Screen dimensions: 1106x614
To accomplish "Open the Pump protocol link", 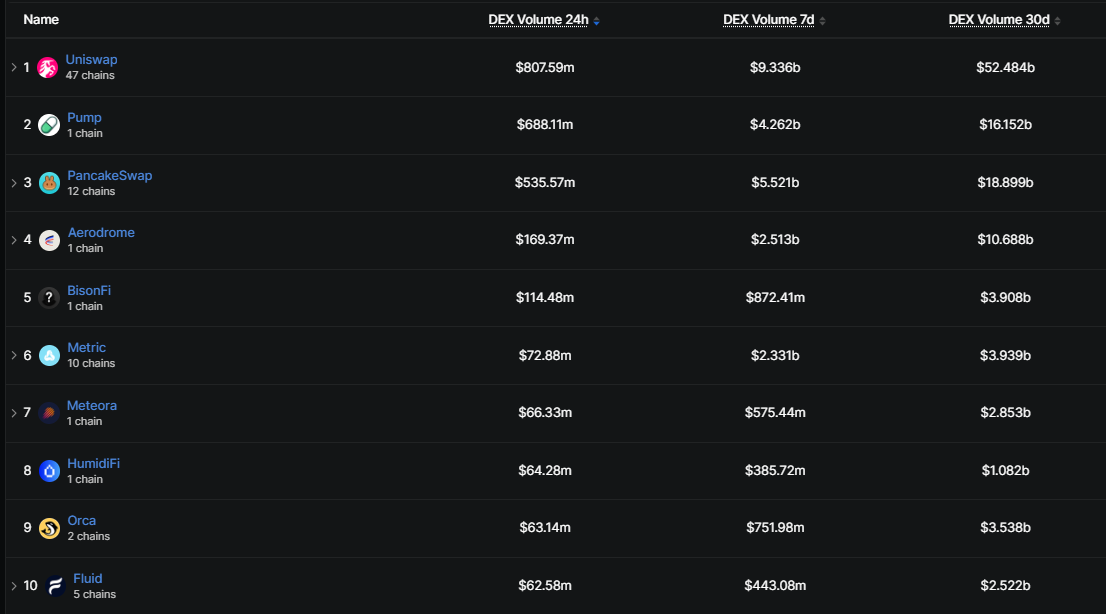I will [84, 118].
